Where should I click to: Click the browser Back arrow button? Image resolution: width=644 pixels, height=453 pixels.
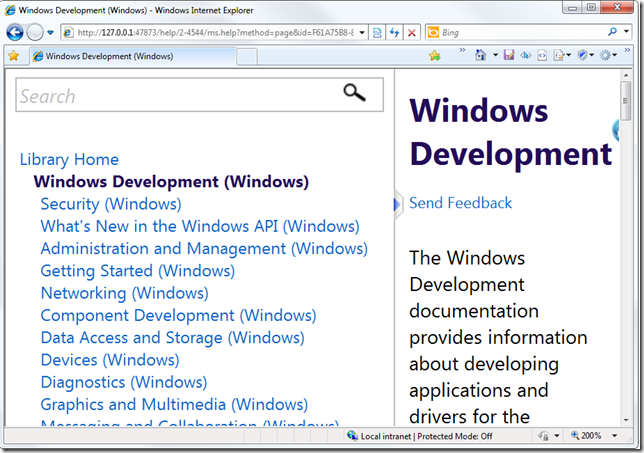[15, 32]
